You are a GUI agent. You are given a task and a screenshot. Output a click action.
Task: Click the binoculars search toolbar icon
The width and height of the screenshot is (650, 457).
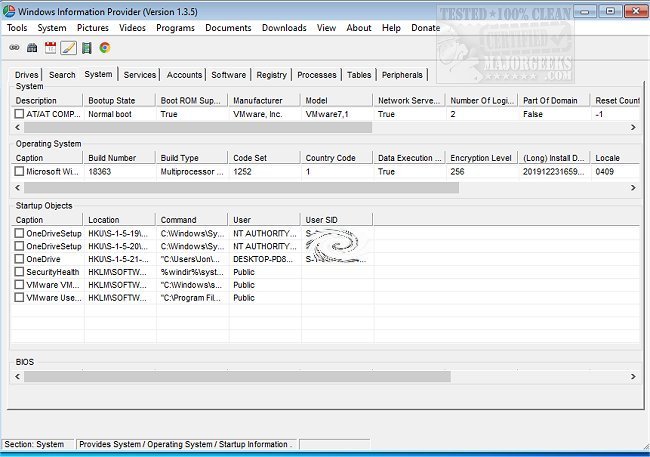tap(32, 48)
